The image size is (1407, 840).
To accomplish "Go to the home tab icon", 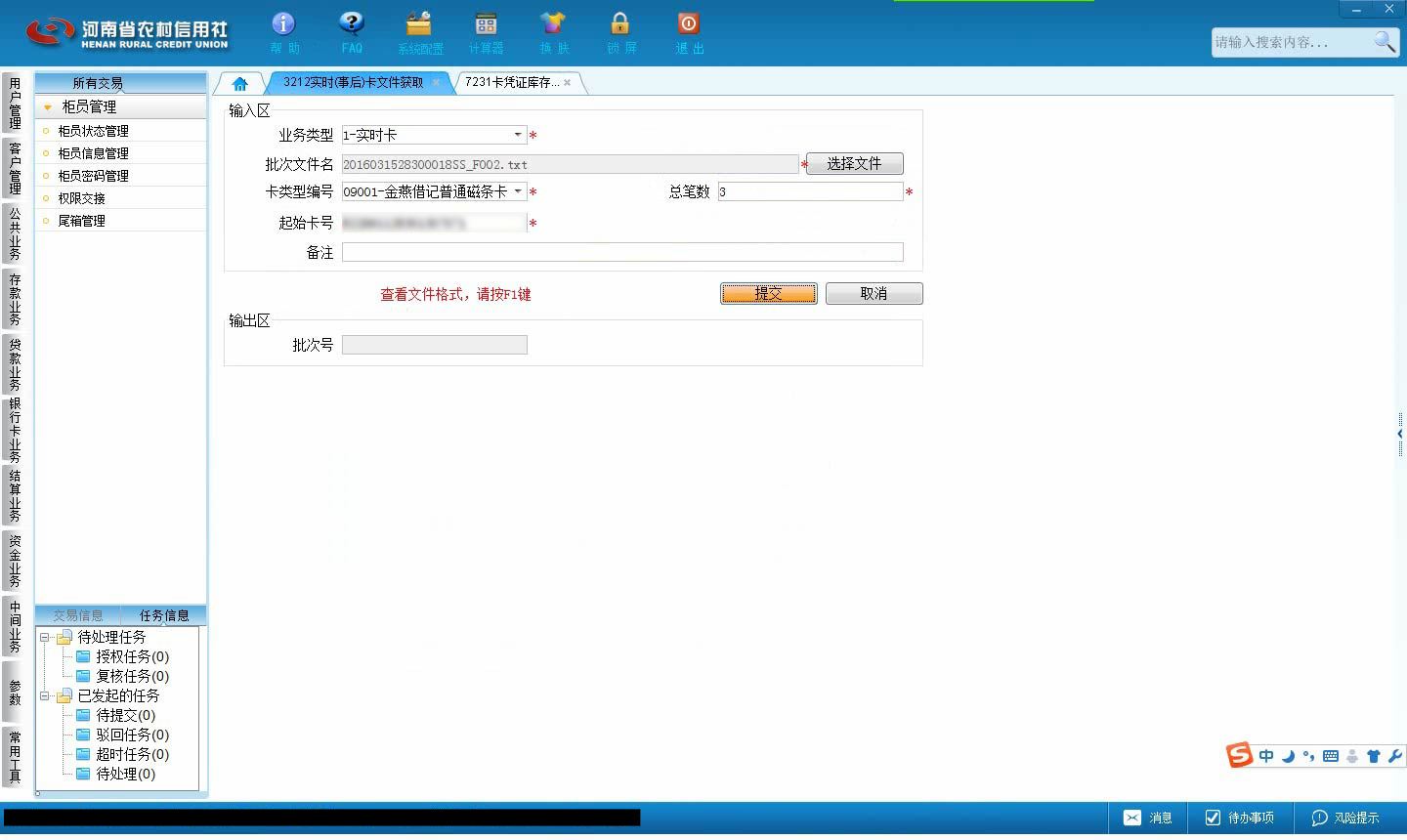I will [239, 83].
